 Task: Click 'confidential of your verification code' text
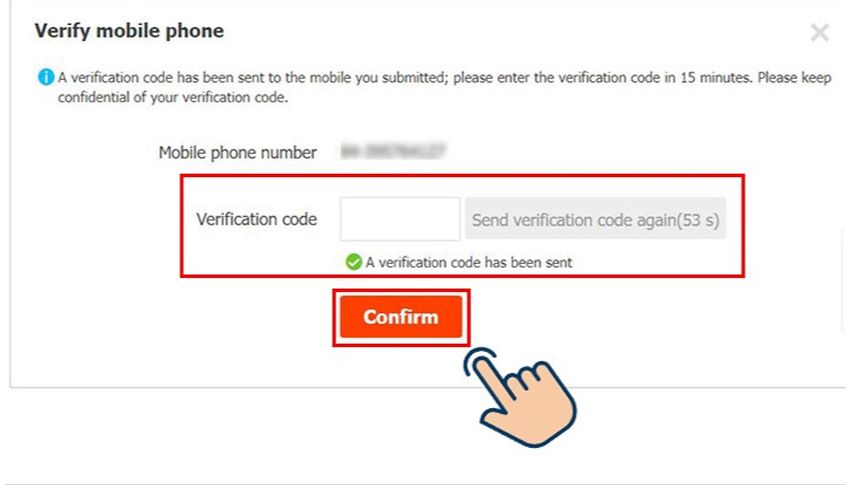tap(173, 98)
